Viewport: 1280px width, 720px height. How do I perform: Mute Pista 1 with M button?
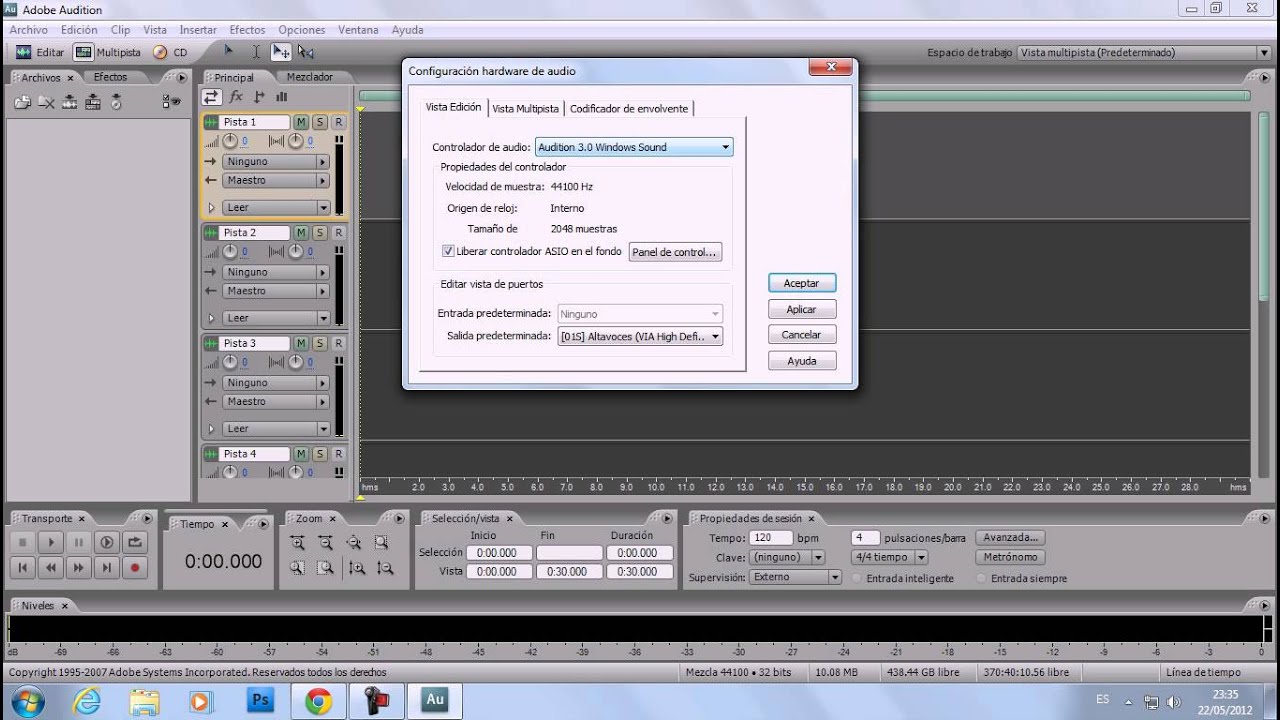coord(301,122)
